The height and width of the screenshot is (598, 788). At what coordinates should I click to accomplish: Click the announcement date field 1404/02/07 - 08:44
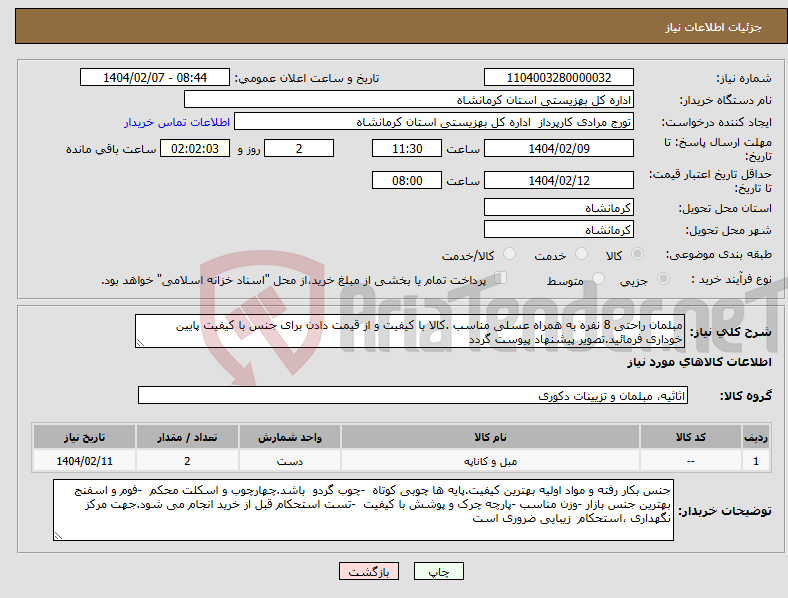click(155, 77)
